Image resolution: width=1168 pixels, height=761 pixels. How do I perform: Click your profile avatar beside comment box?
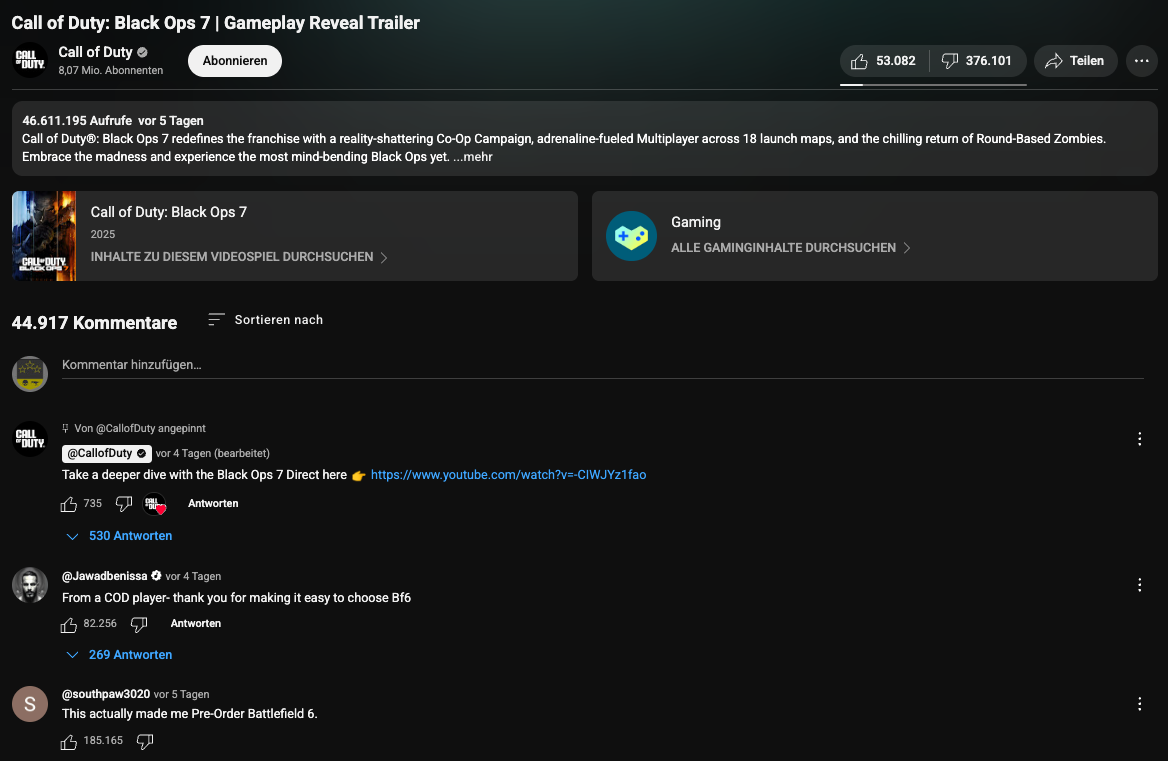coord(30,374)
